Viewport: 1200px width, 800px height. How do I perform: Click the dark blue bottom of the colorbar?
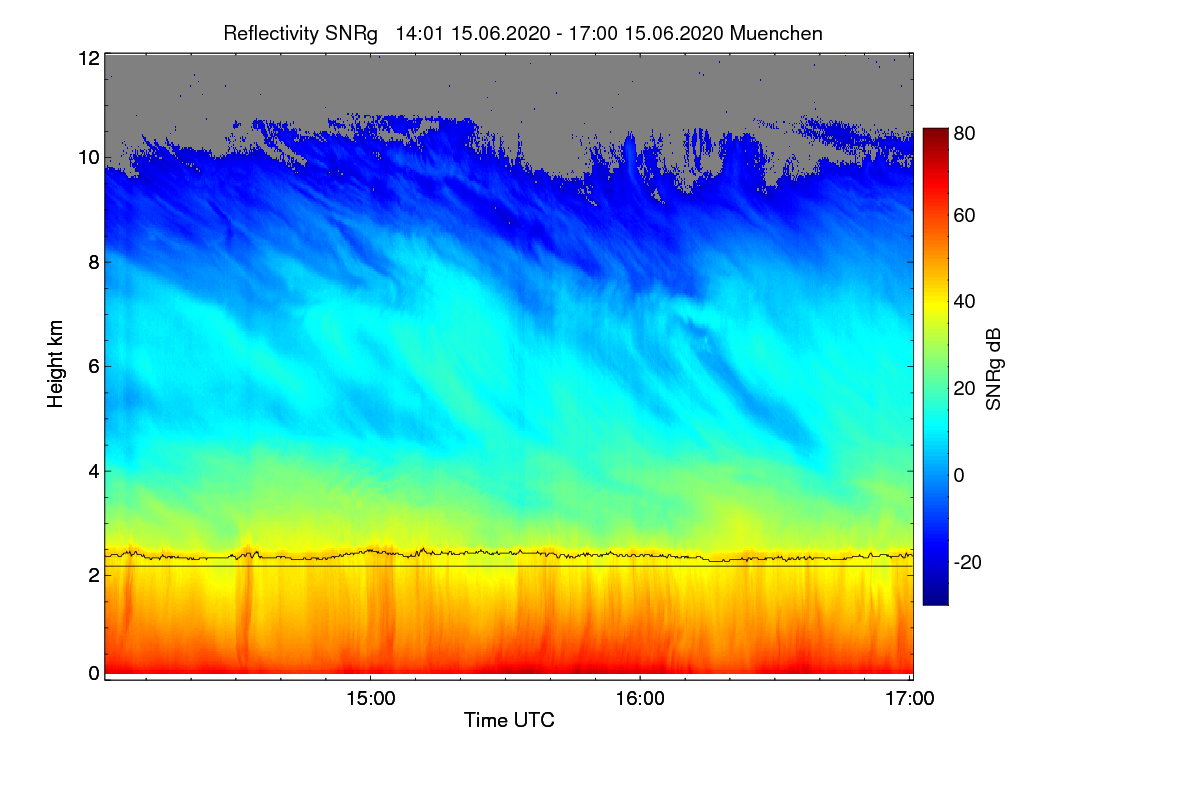coord(935,597)
